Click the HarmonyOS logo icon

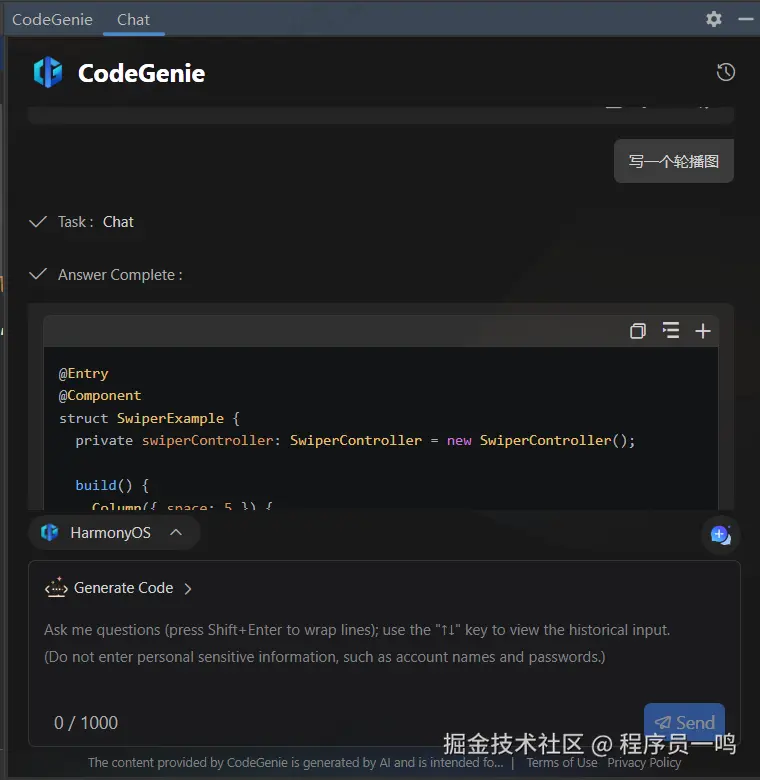tap(50, 533)
